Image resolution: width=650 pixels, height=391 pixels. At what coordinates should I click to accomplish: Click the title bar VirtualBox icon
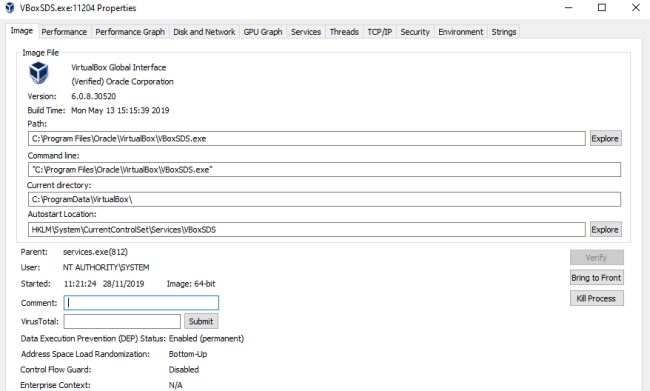point(10,8)
